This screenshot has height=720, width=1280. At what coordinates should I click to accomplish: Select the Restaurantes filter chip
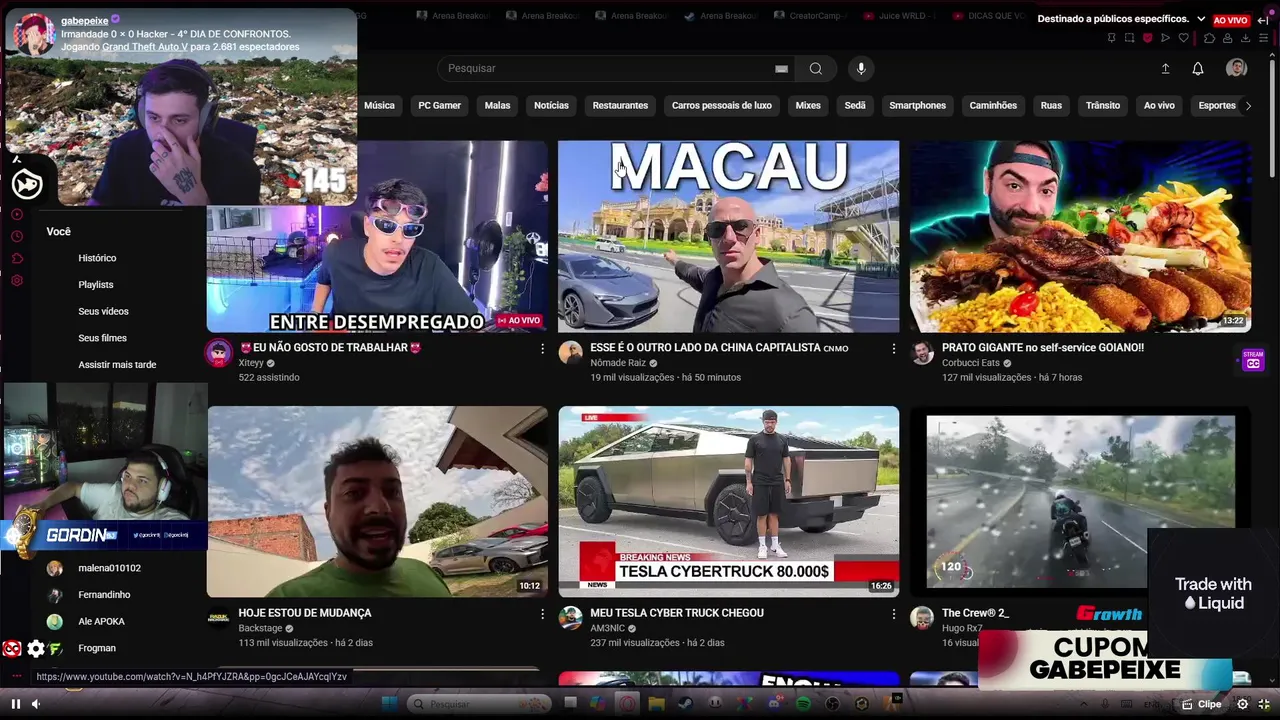click(x=620, y=105)
